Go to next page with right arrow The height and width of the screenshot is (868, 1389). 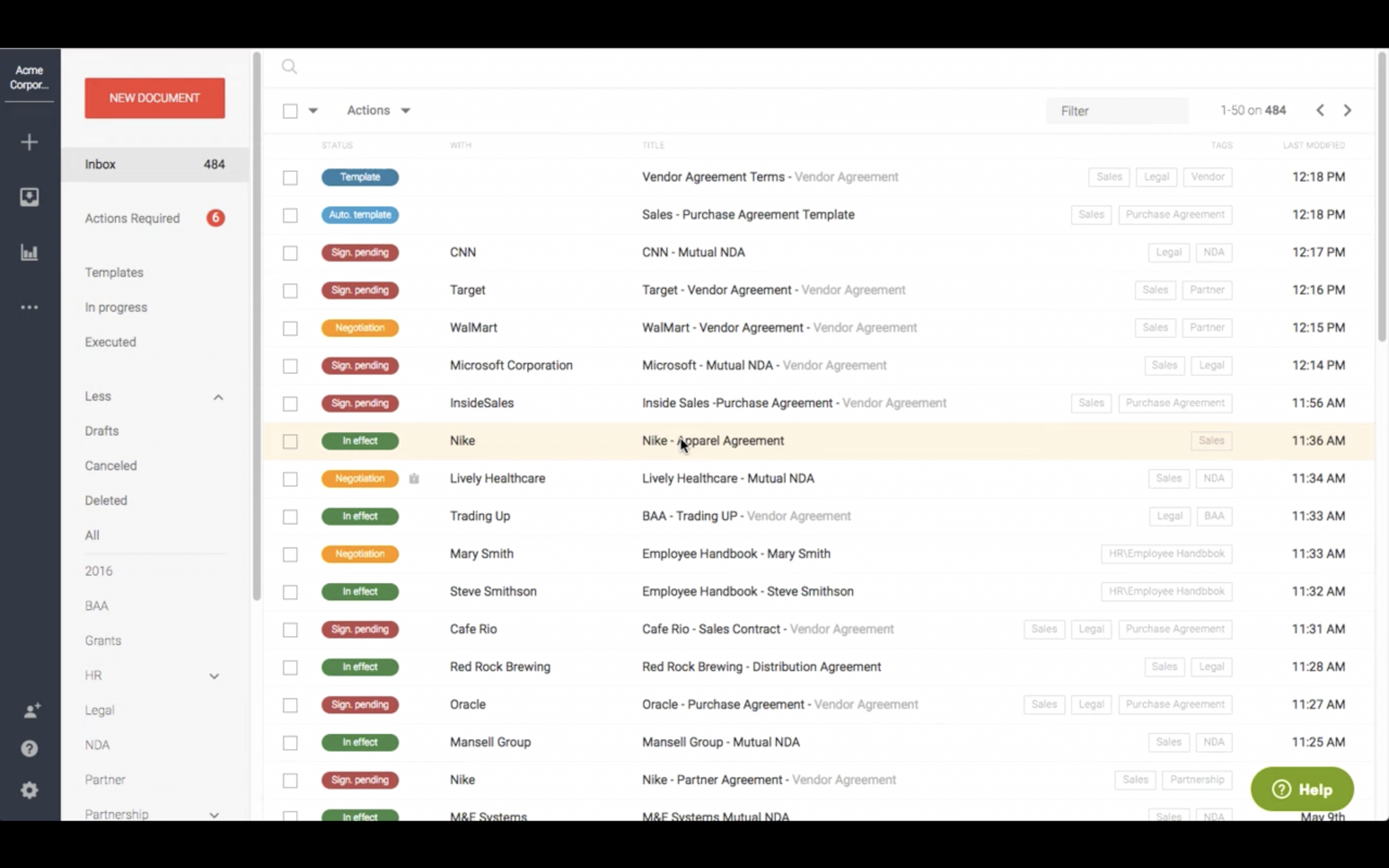[x=1348, y=111]
